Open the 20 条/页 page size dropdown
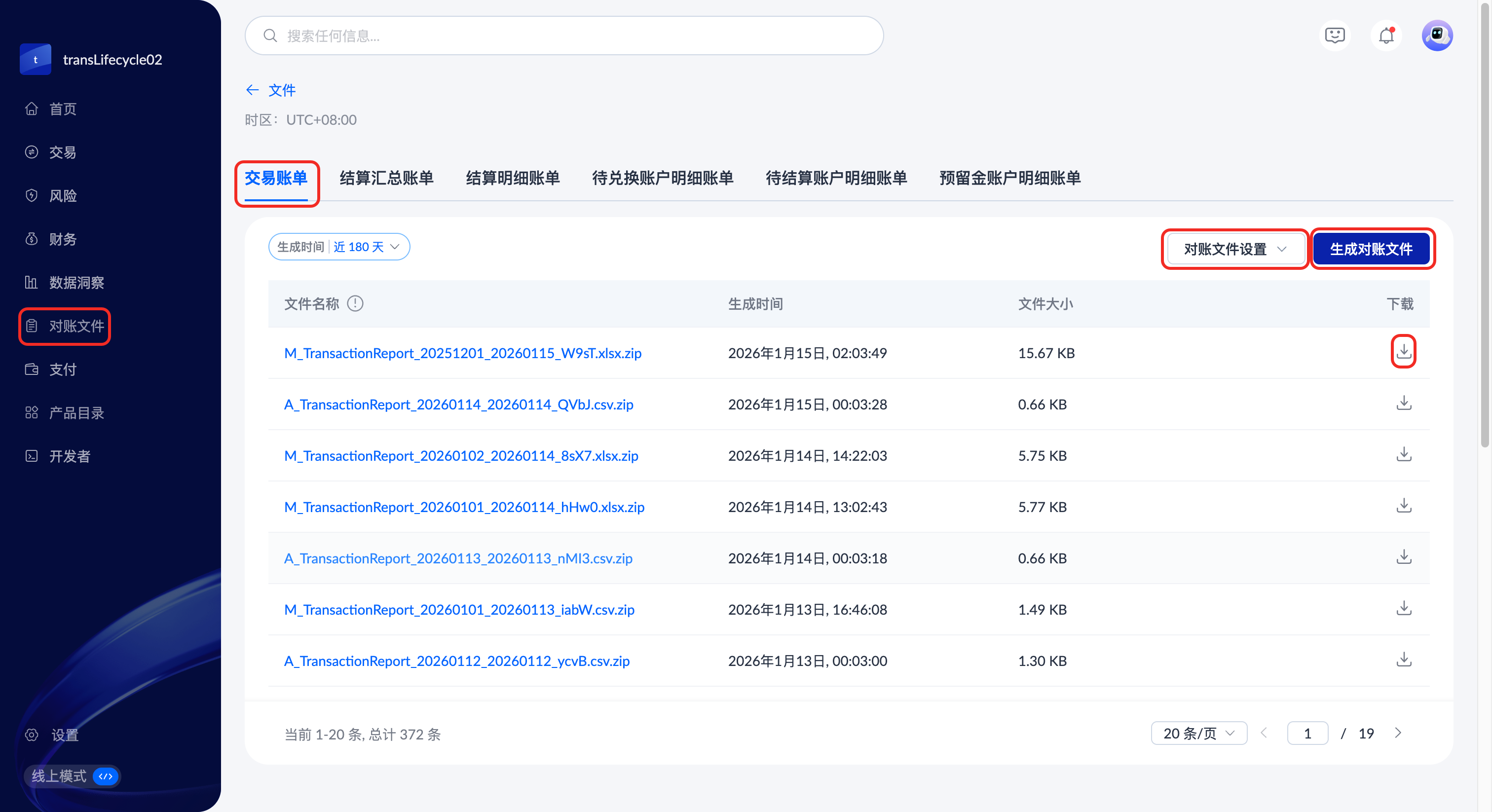The height and width of the screenshot is (812, 1492). [x=1198, y=733]
